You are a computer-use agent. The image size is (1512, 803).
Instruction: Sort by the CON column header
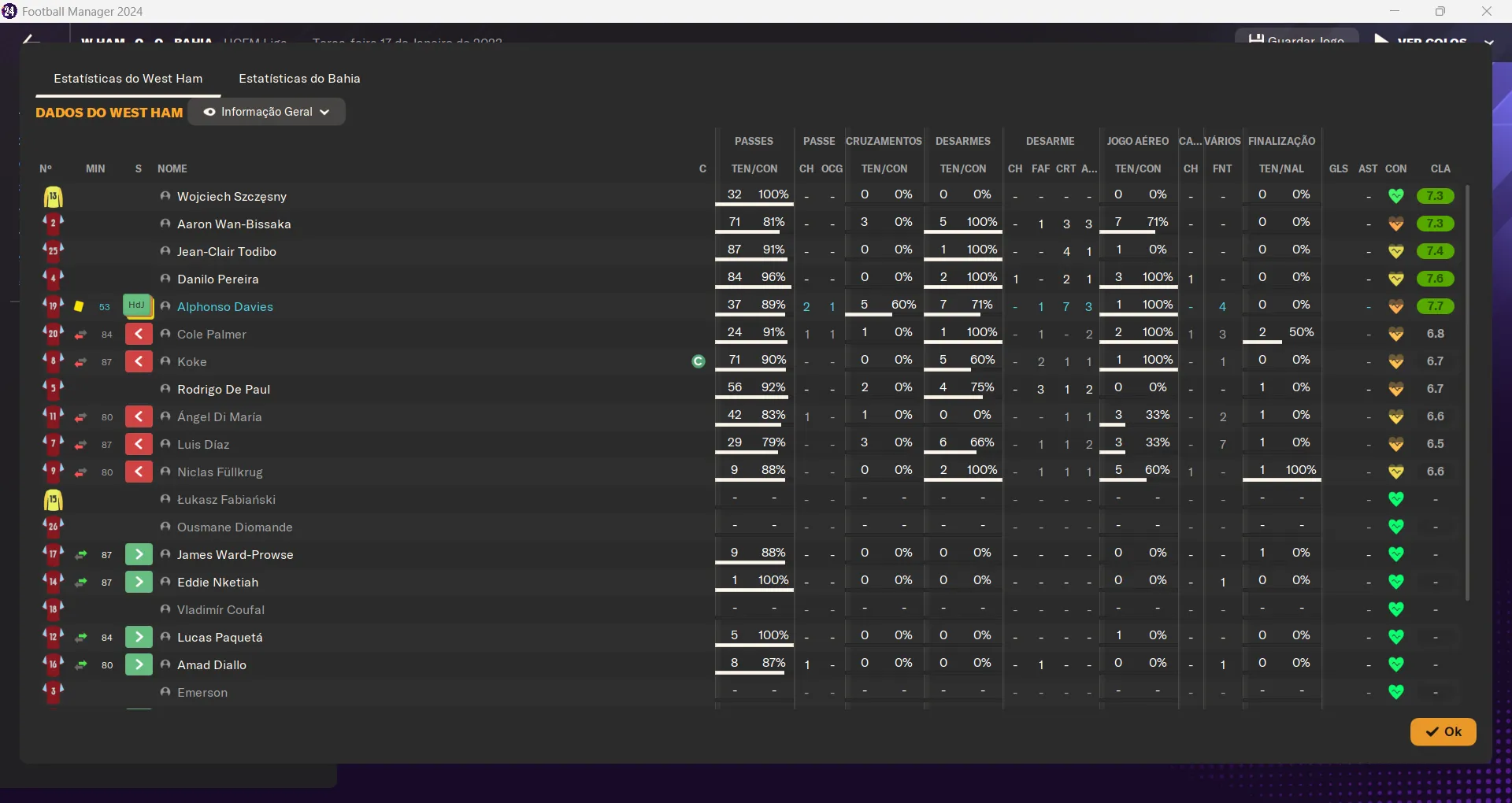(1396, 168)
